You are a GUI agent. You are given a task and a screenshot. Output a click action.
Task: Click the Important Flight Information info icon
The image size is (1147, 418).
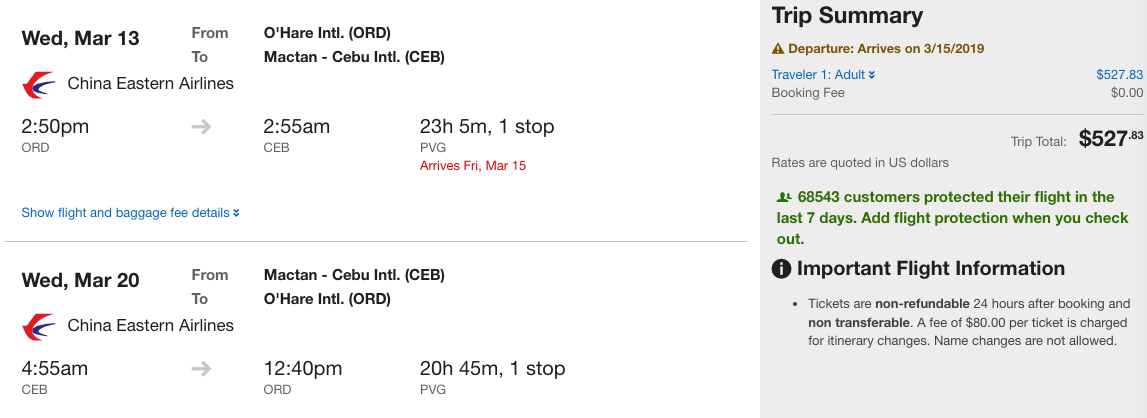coord(782,269)
